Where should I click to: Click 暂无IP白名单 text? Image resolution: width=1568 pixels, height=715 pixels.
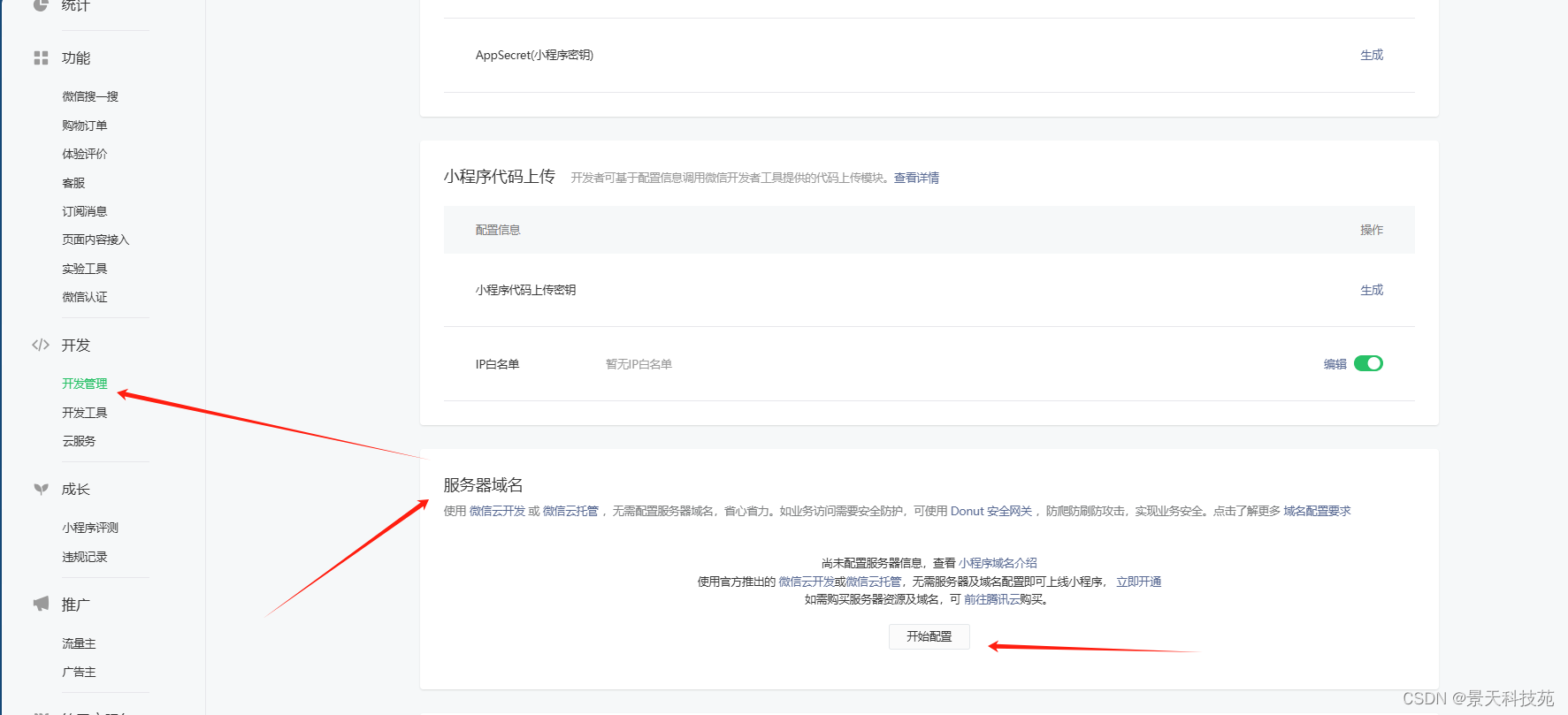[639, 364]
